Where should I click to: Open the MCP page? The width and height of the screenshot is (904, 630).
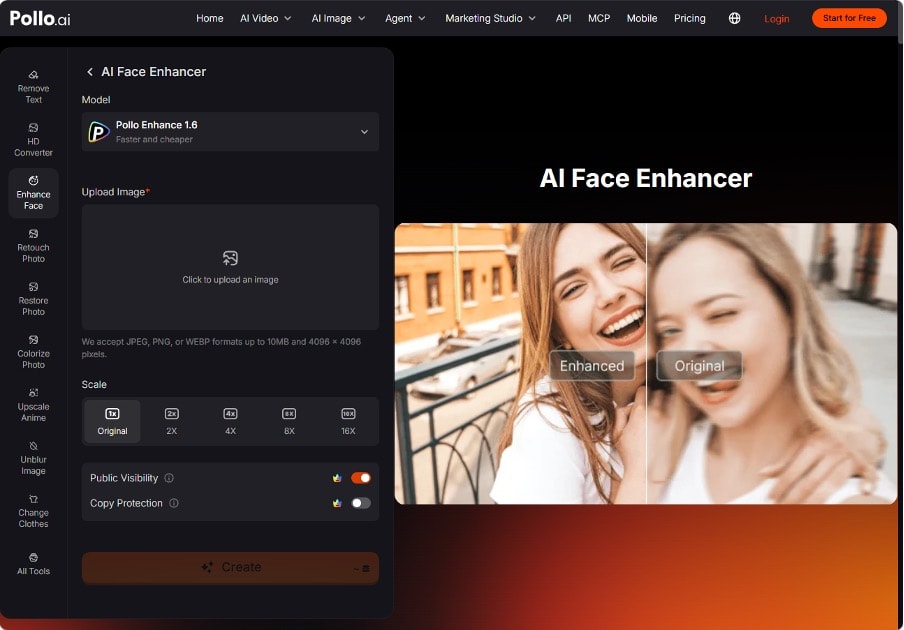click(599, 18)
